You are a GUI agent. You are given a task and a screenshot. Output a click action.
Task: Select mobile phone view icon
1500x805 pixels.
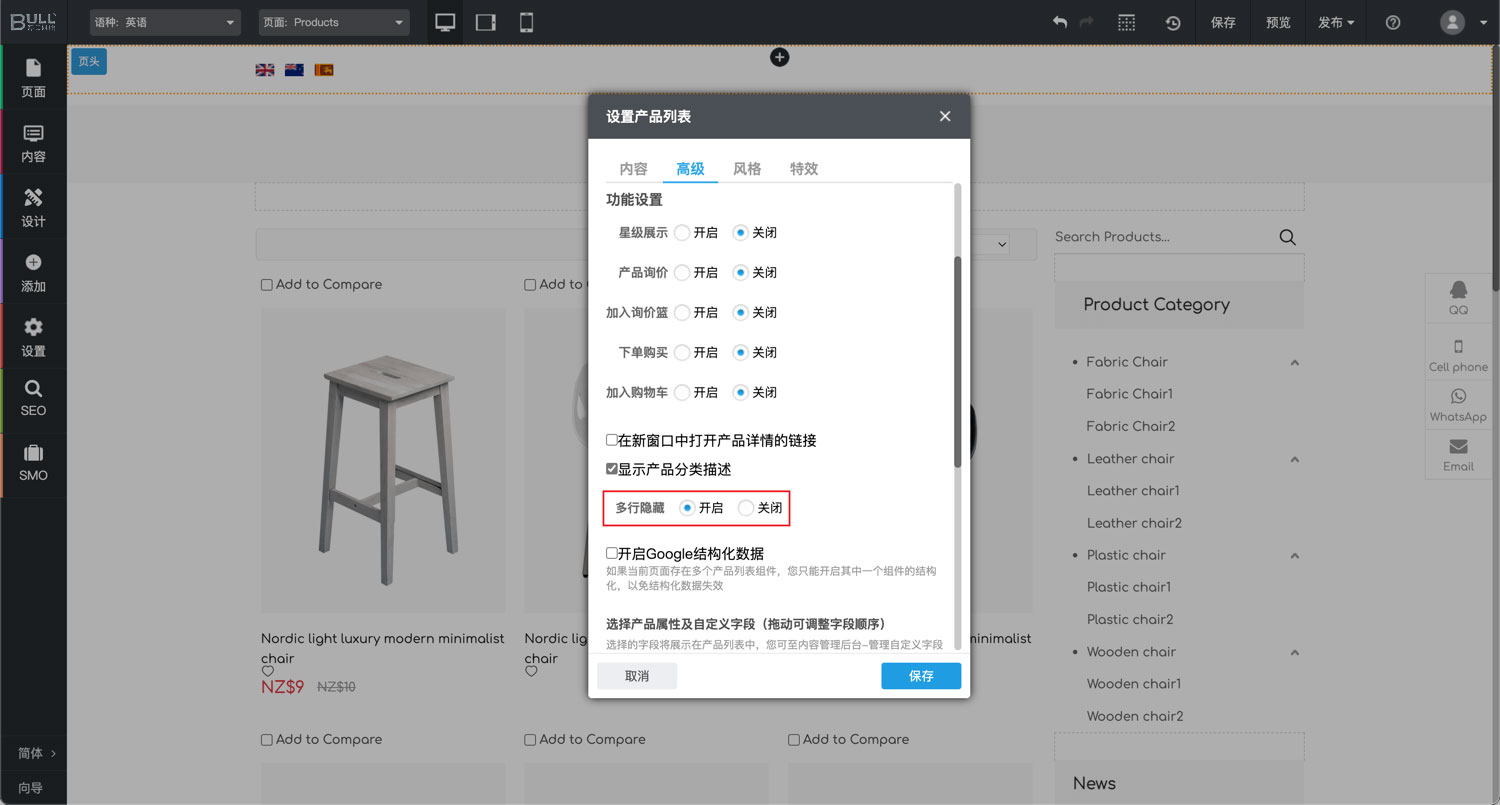pyautogui.click(x=526, y=22)
